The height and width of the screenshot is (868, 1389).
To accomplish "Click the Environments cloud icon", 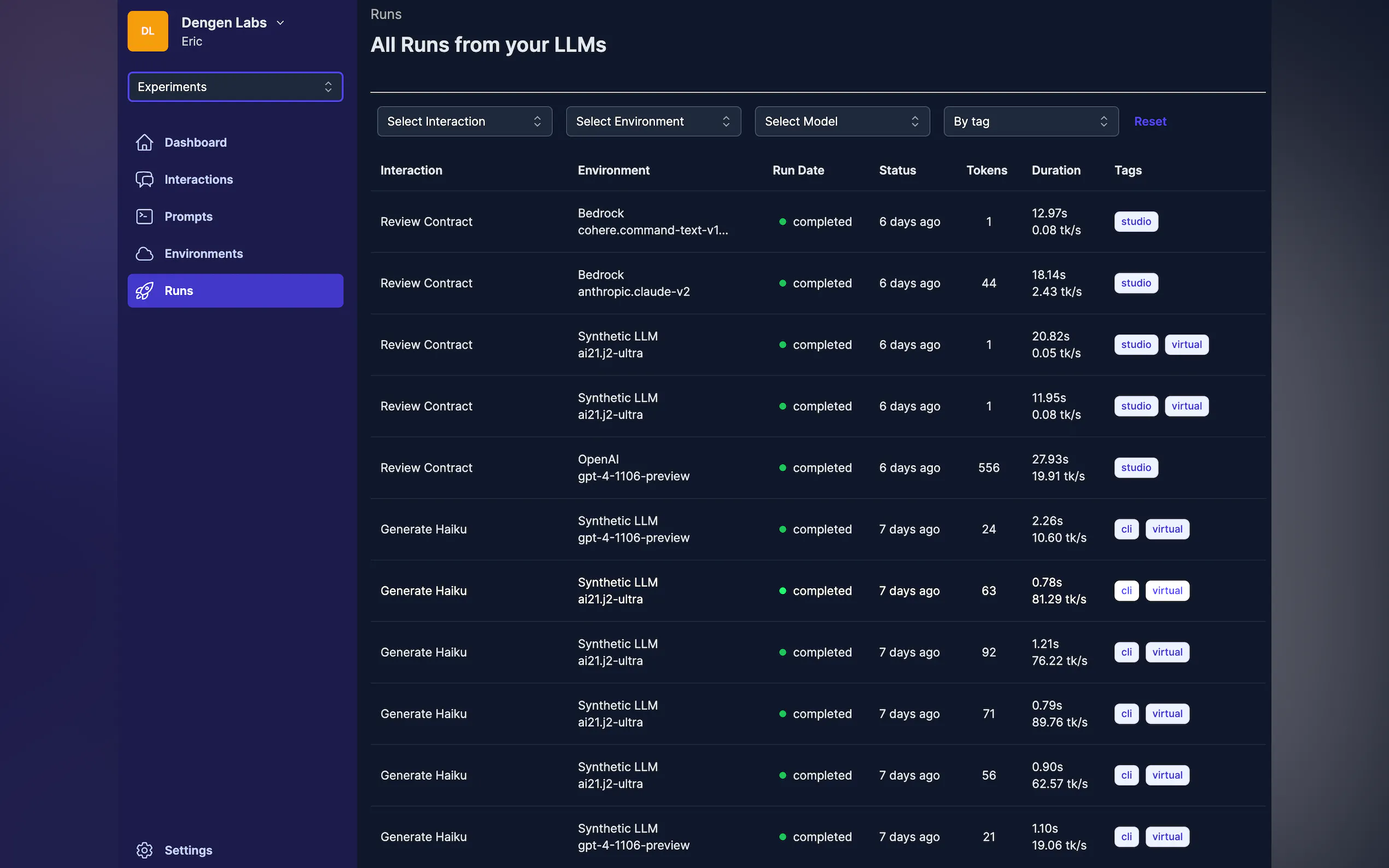I will [144, 254].
